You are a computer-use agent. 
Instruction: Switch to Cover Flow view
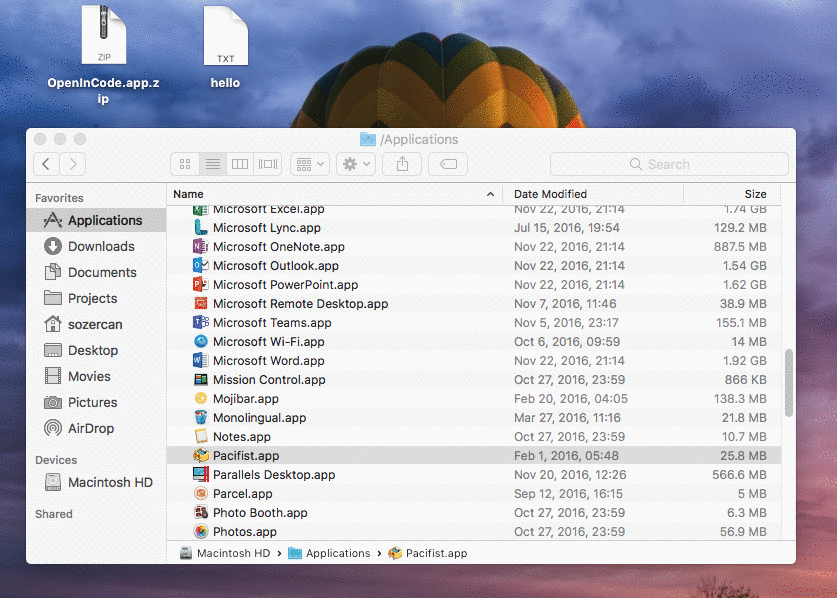coord(267,164)
